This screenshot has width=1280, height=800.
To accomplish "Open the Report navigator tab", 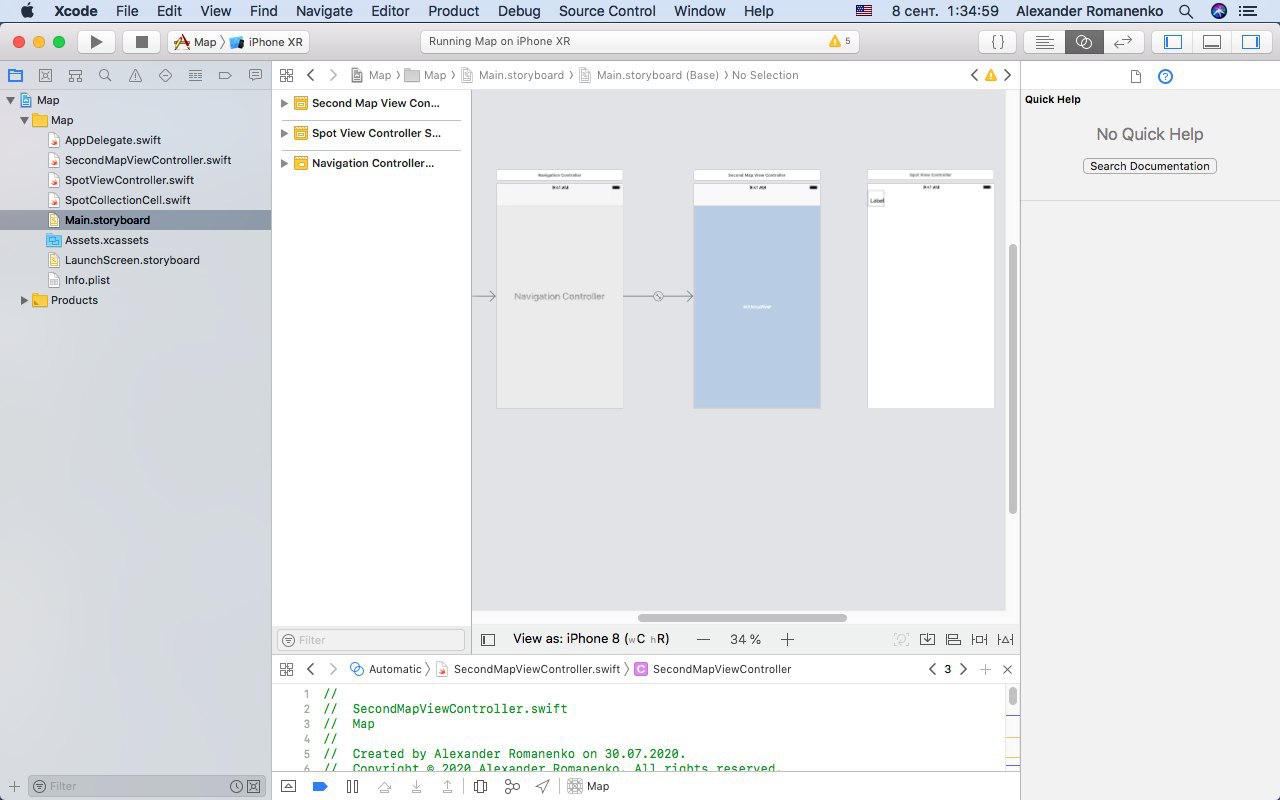I will tap(255, 75).
